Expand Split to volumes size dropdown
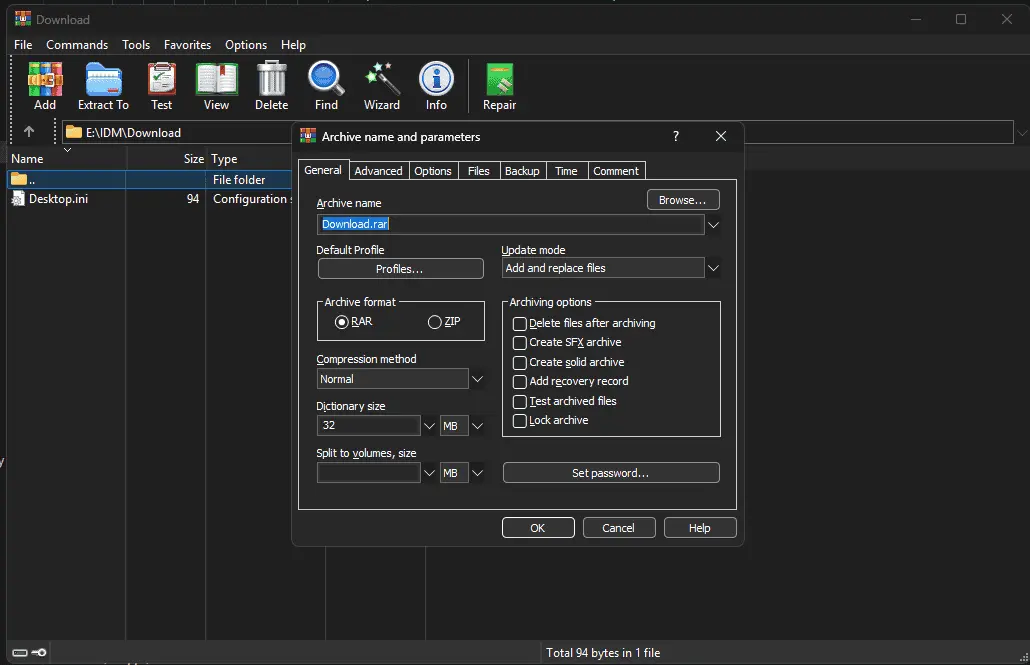 pos(429,473)
